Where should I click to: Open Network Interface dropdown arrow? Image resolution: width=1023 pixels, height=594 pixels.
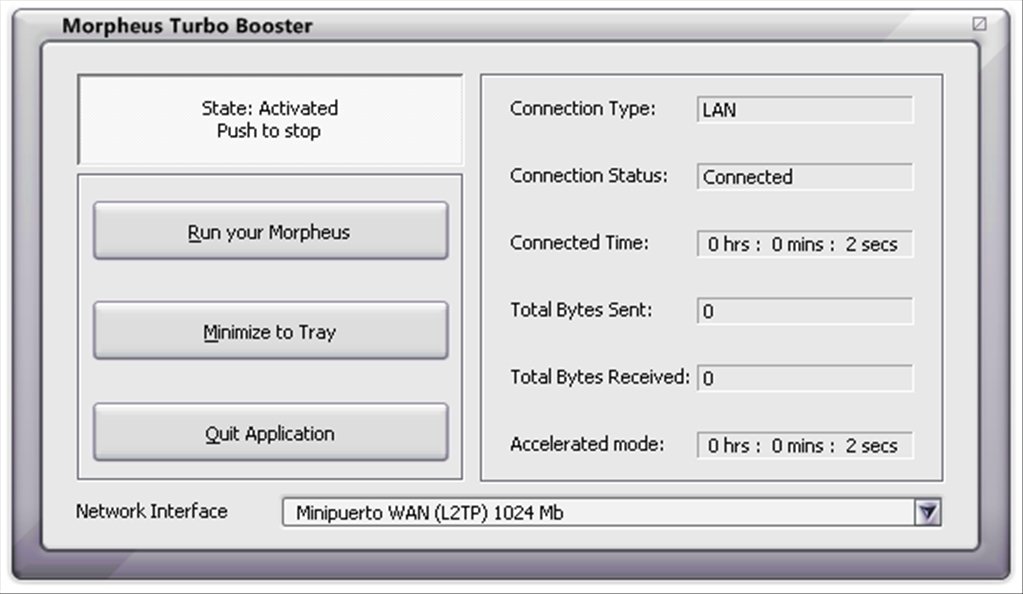tap(927, 512)
